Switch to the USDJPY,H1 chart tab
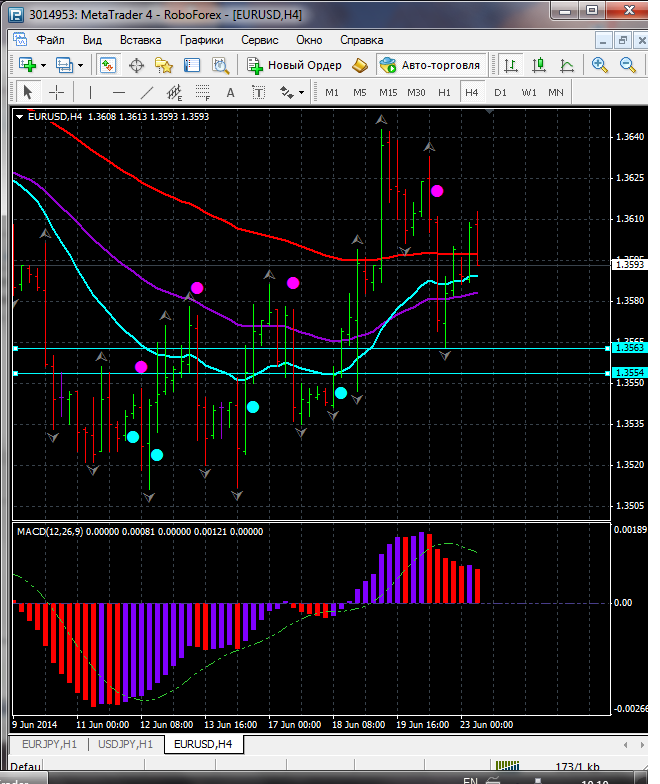The width and height of the screenshot is (660, 784). coord(125,744)
